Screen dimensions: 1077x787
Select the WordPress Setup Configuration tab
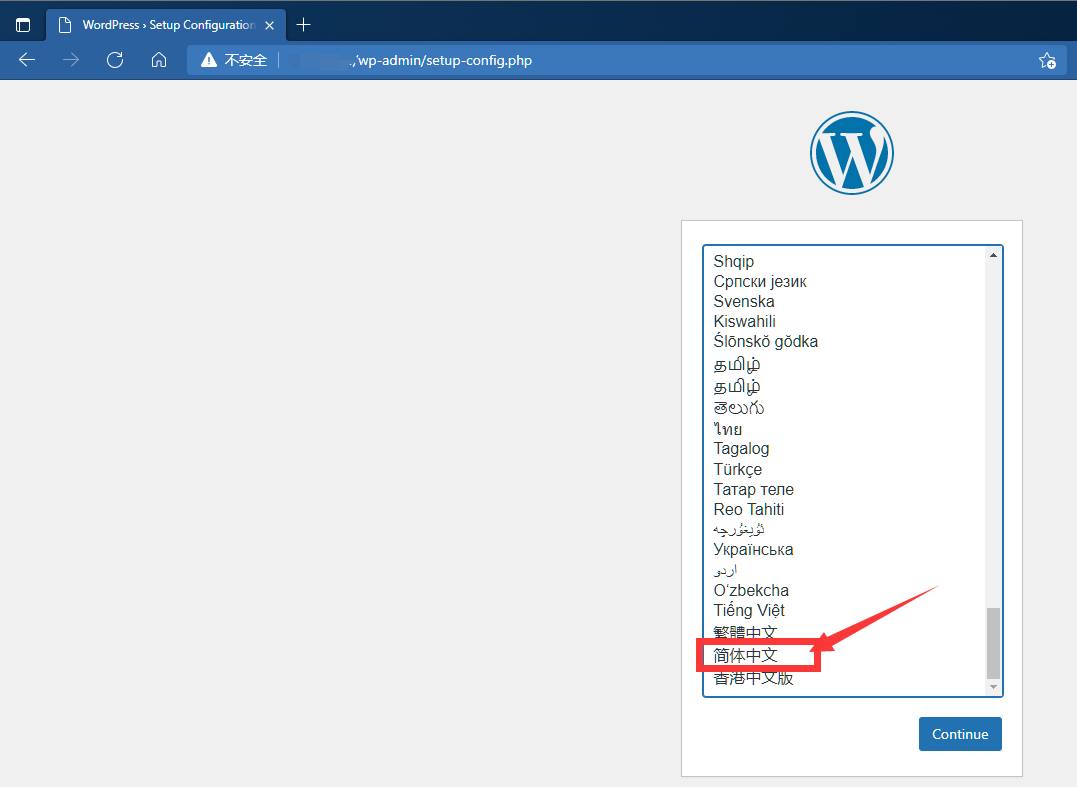[166, 25]
